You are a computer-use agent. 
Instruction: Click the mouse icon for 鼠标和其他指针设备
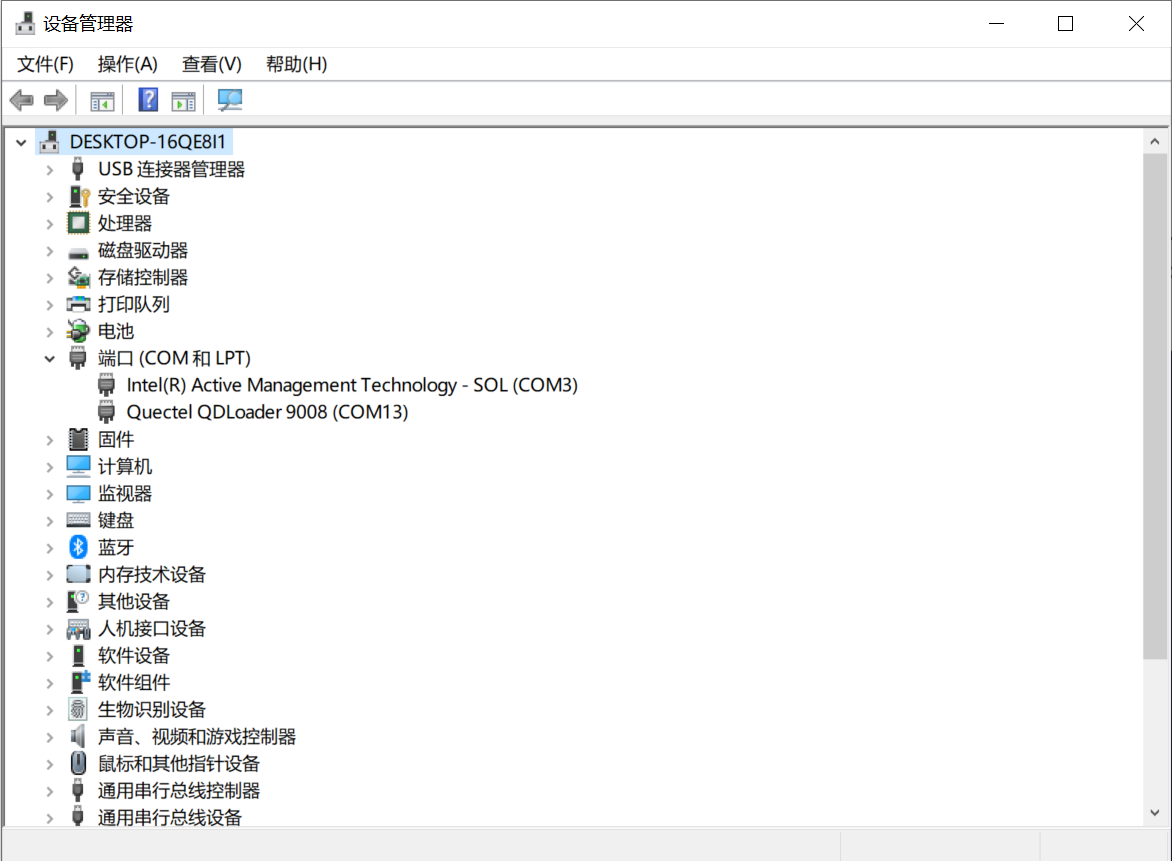78,763
